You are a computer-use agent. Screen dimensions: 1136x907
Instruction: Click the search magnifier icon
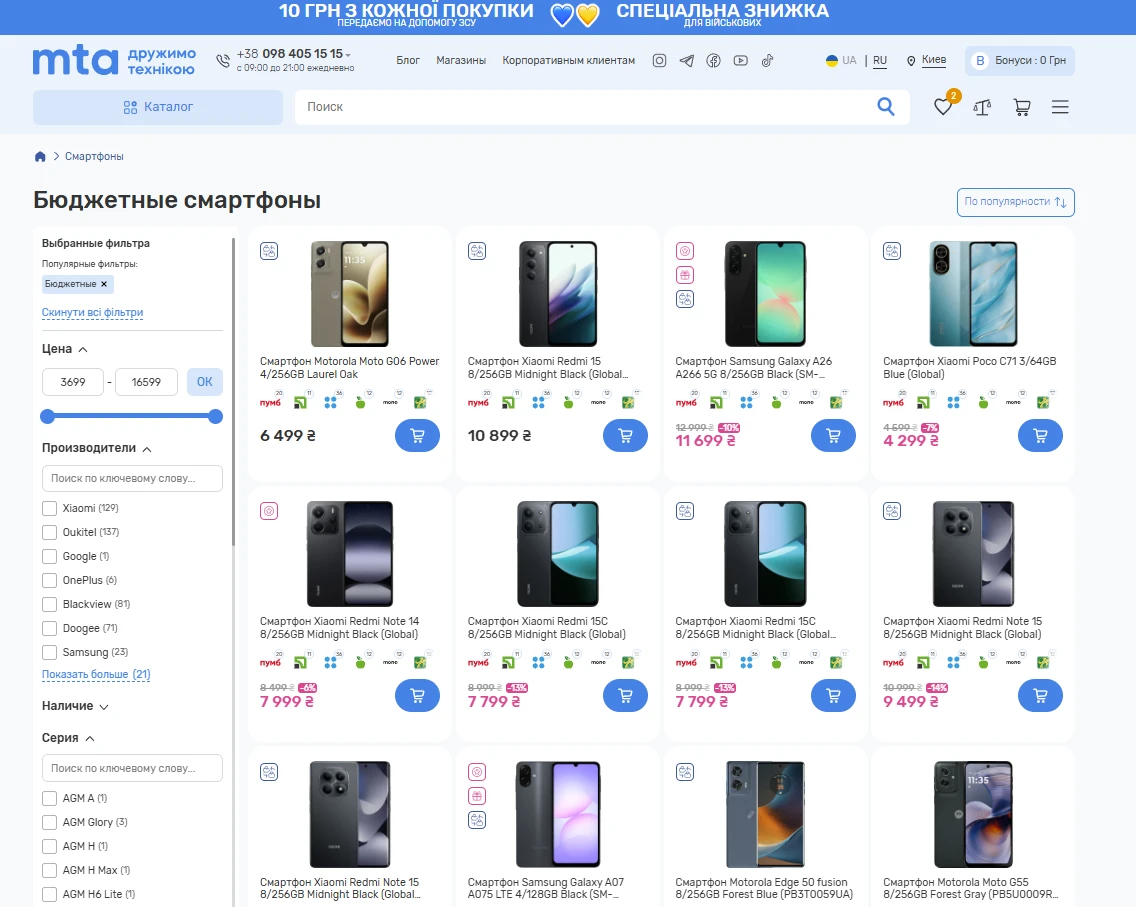click(x=885, y=106)
